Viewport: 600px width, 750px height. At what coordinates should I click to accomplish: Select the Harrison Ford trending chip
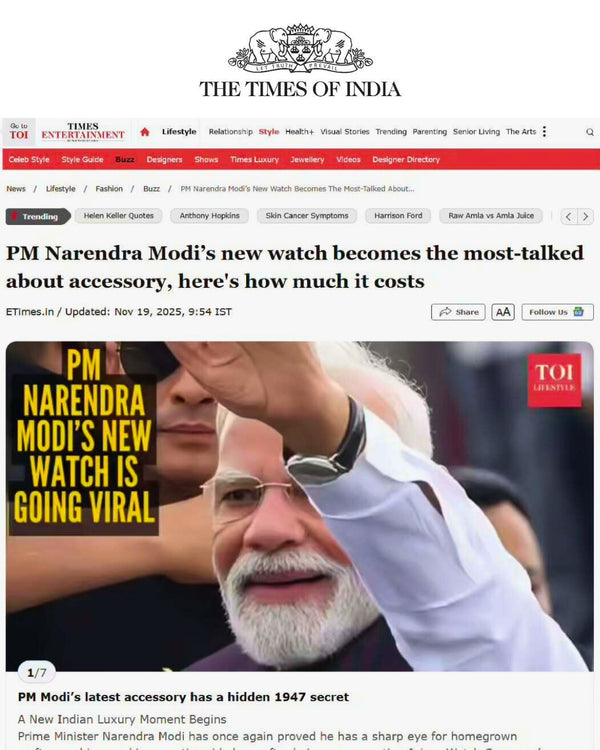click(x=398, y=216)
